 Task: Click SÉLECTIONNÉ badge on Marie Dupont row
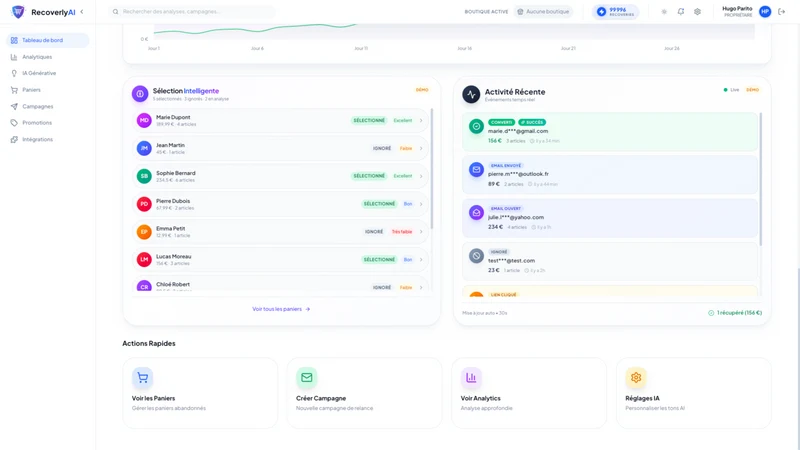pyautogui.click(x=369, y=120)
